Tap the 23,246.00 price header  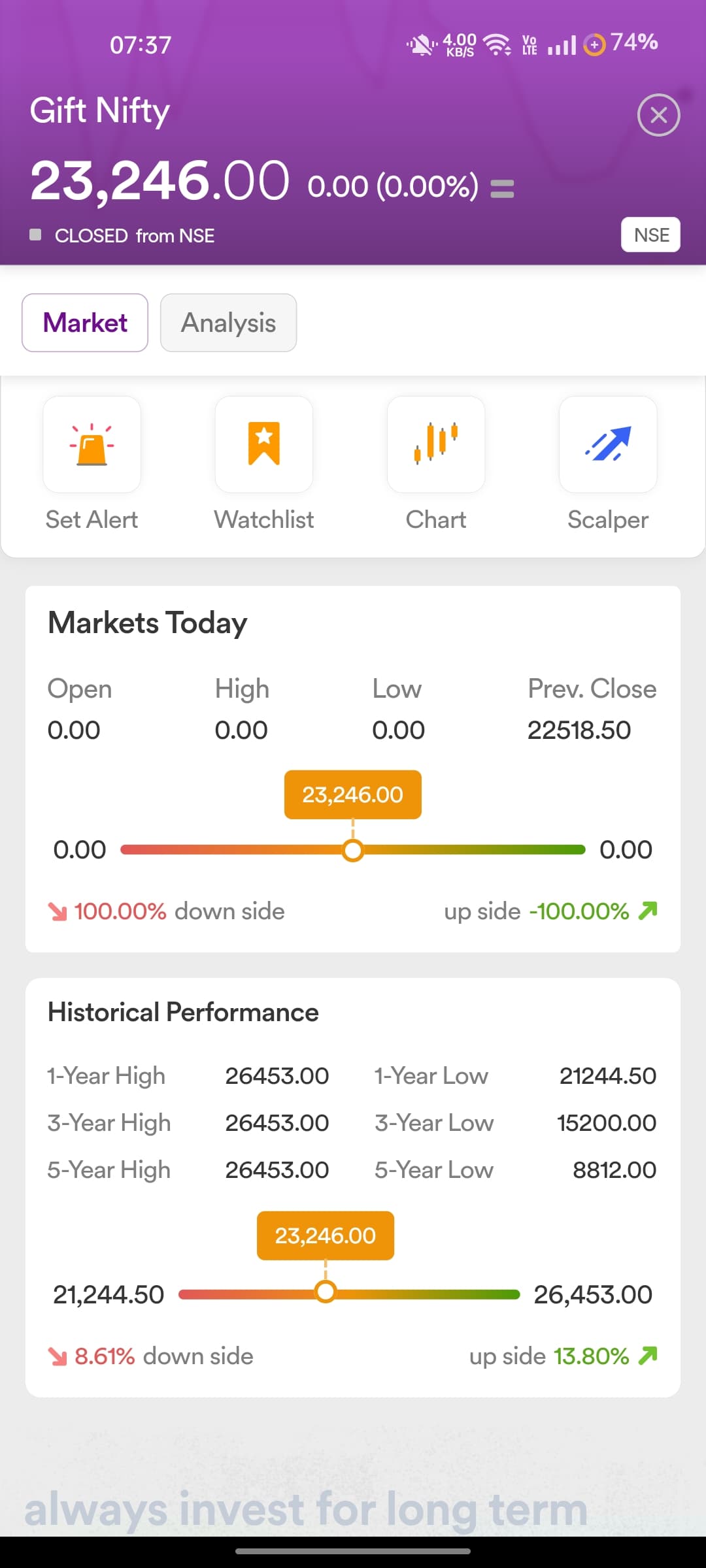[x=160, y=180]
